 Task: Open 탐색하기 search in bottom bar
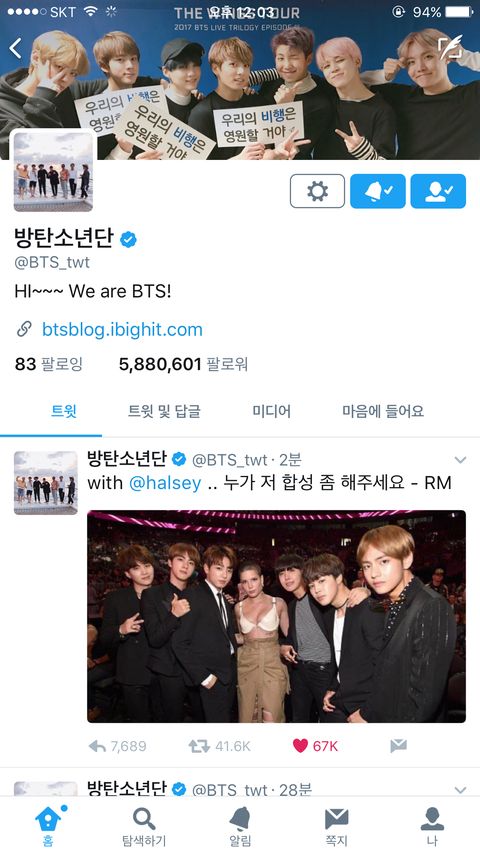pos(144,826)
